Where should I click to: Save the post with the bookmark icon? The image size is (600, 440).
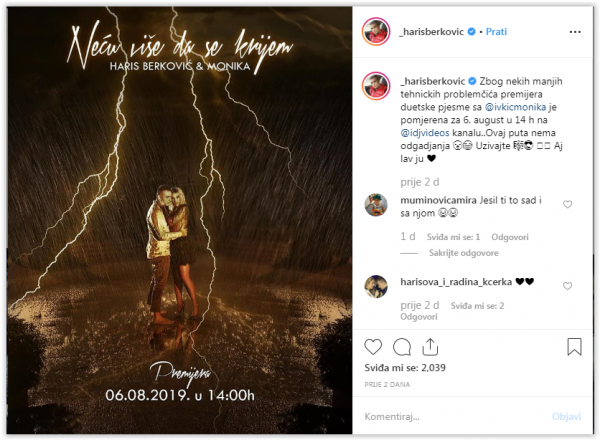[x=574, y=347]
